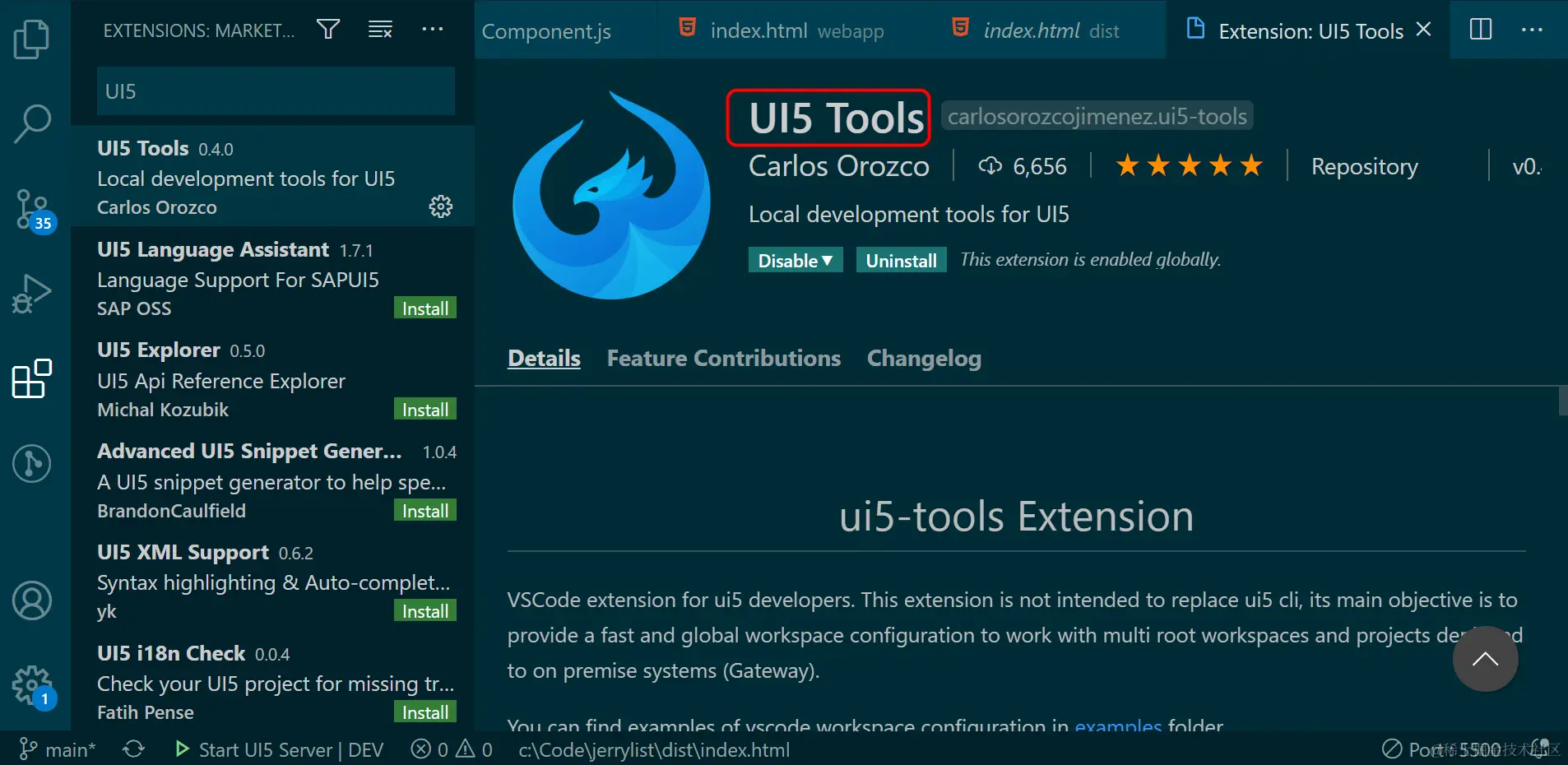Click the errors count in status bar
Image resolution: width=1568 pixels, height=765 pixels.
click(430, 749)
